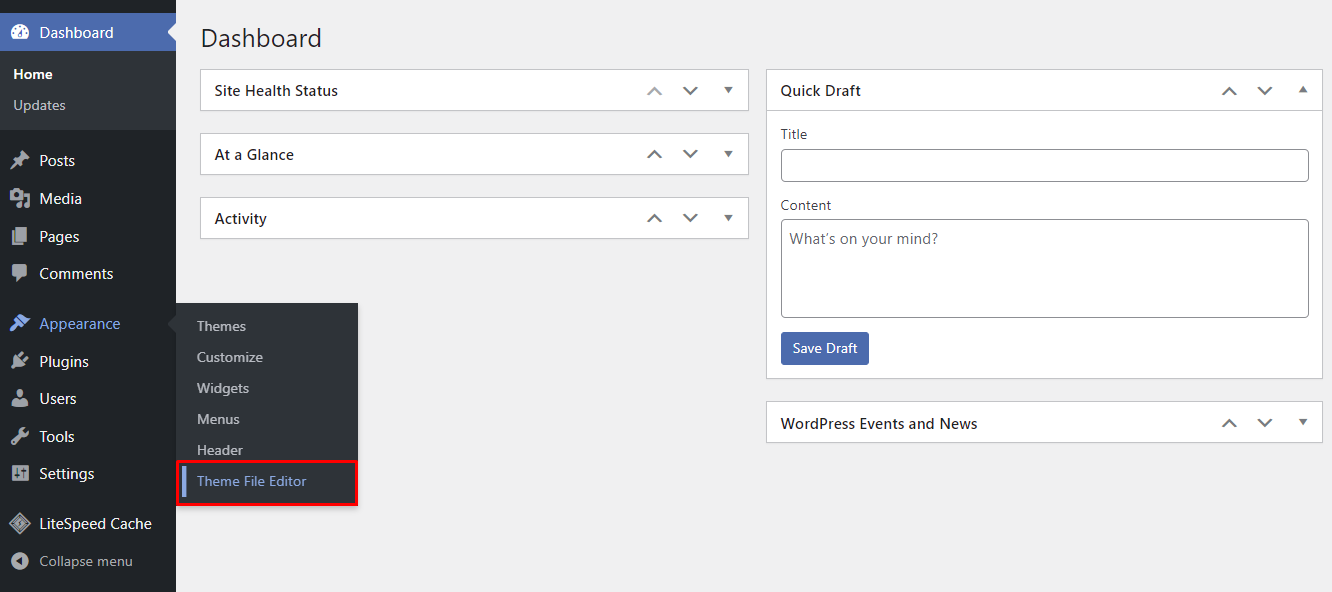Click the Save Draft button

(x=824, y=348)
